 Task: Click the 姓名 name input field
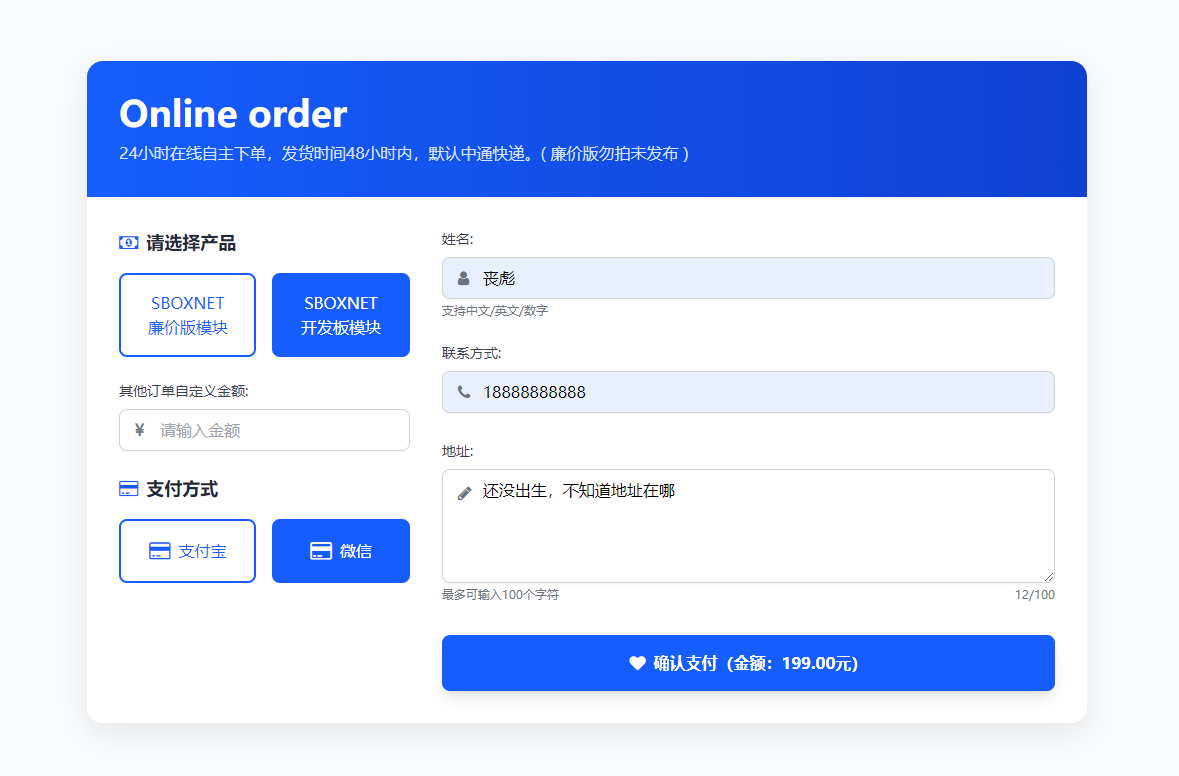[x=748, y=278]
